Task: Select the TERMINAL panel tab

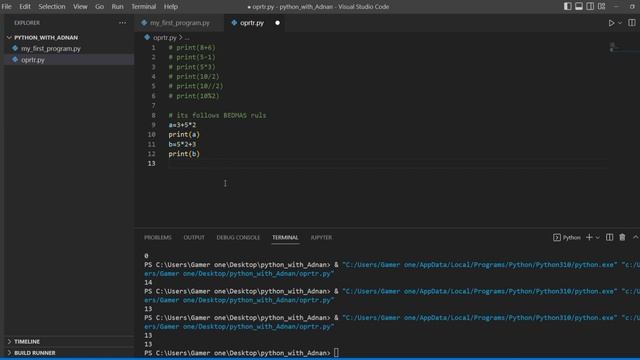Action: click(285, 238)
